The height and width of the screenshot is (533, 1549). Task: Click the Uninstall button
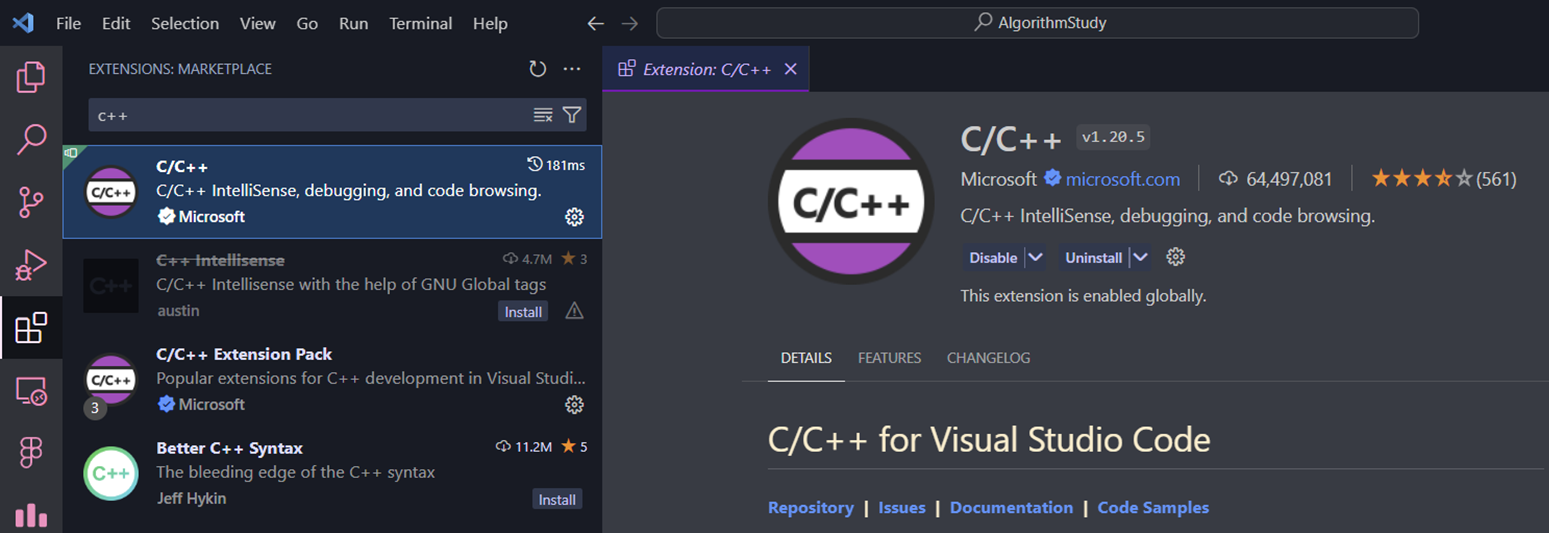click(x=1094, y=257)
